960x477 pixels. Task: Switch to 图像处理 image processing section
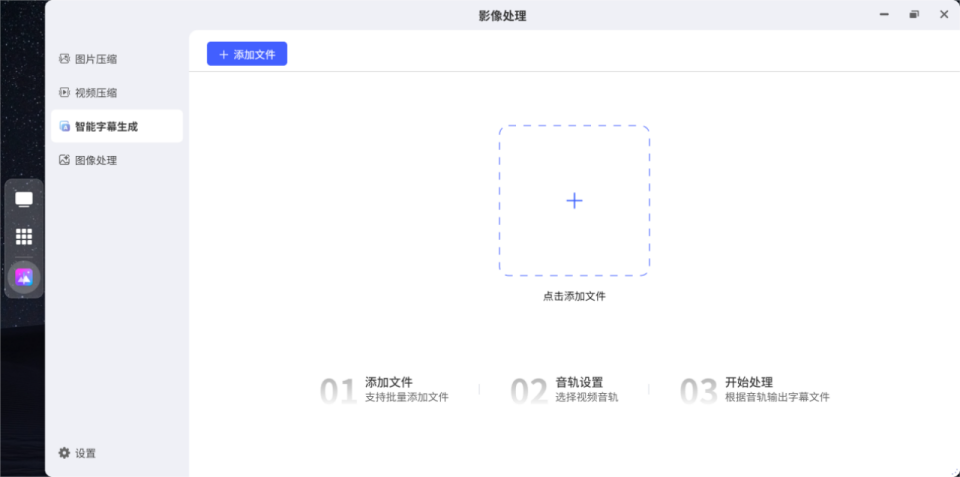click(117, 160)
